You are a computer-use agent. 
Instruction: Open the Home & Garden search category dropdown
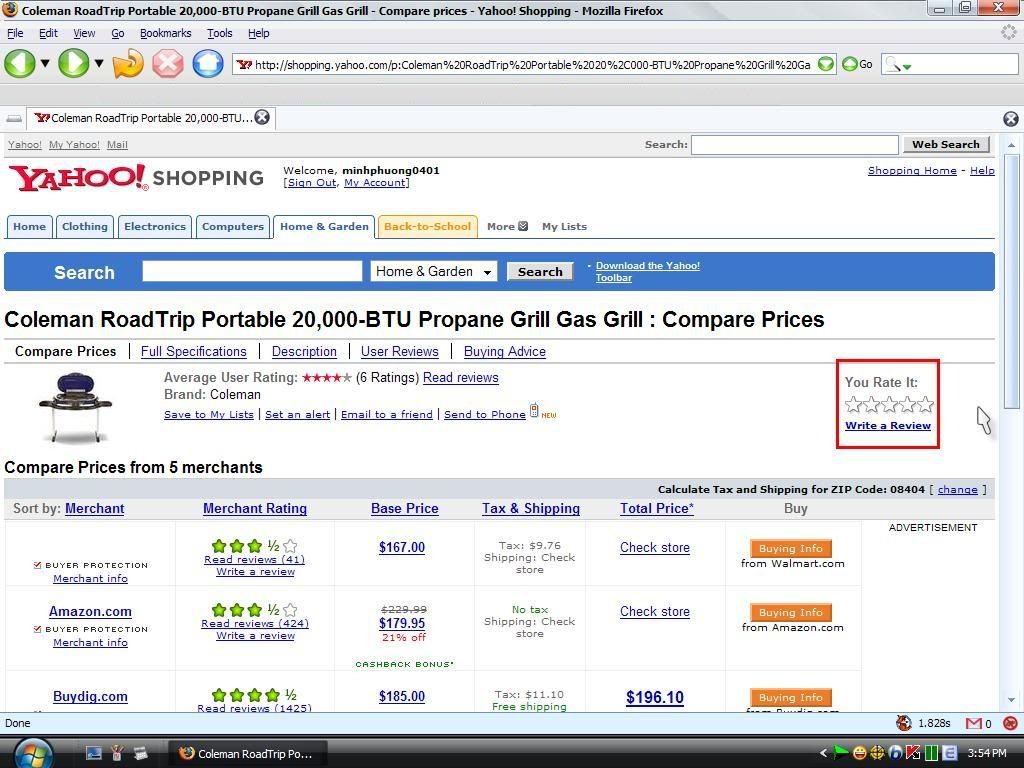[x=433, y=272]
